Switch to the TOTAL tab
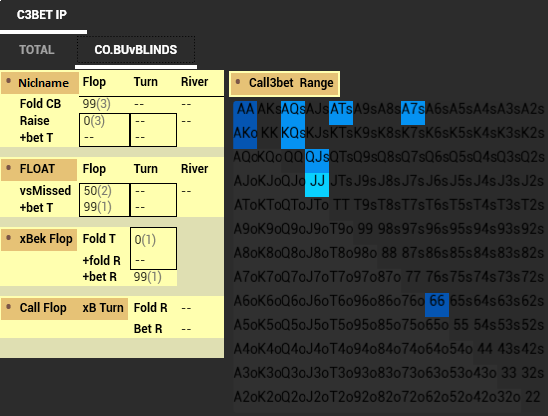The width and height of the screenshot is (548, 416). 37,50
